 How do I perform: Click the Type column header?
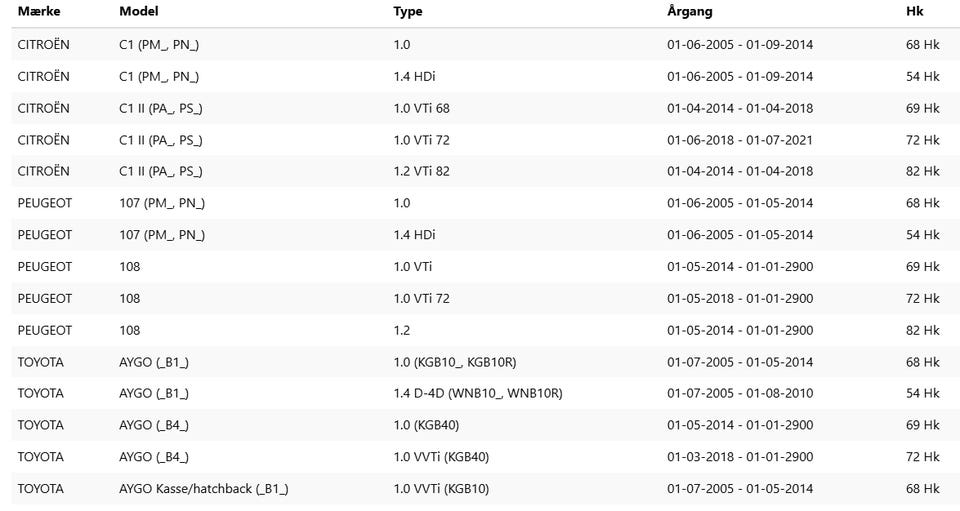tap(408, 12)
